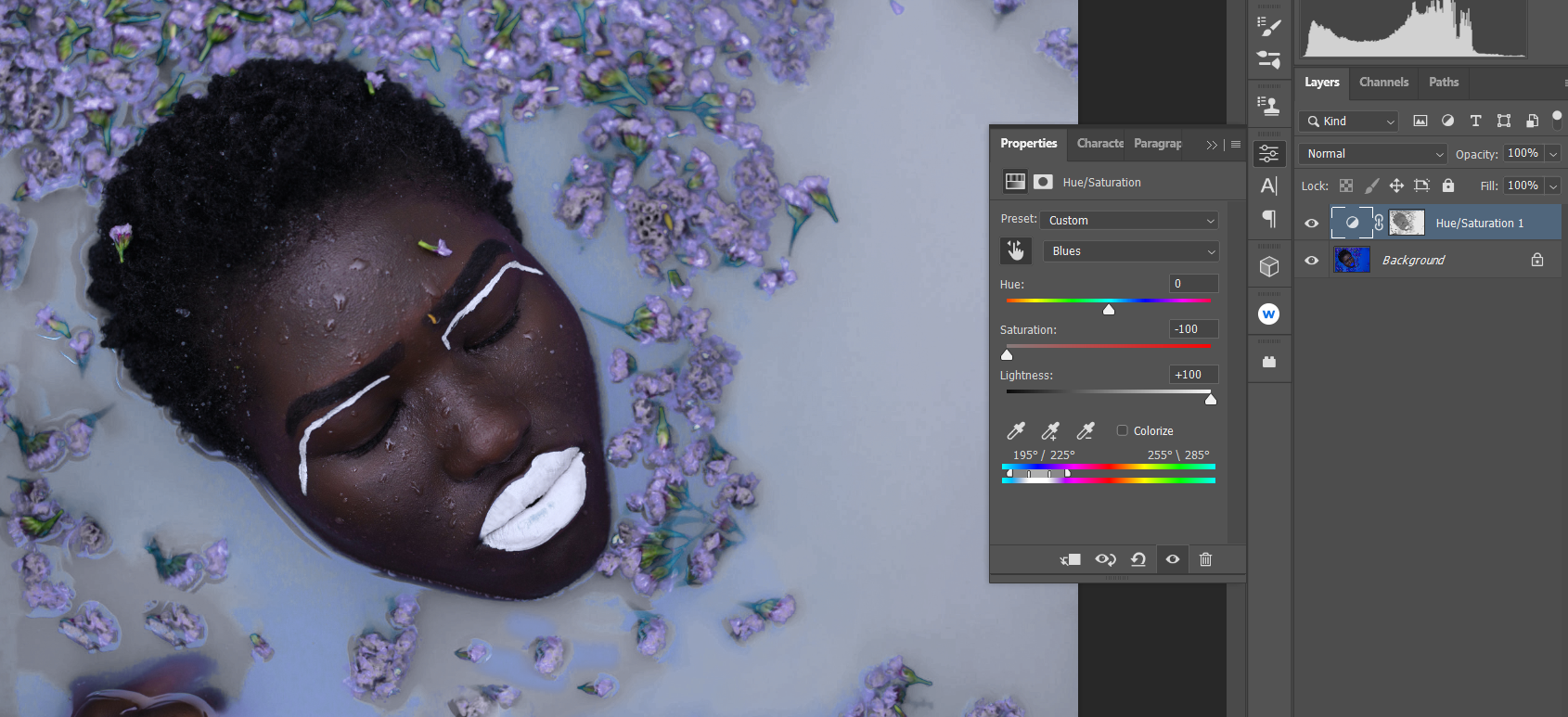Select the Background layer thumbnail
The width and height of the screenshot is (1568, 717).
pos(1352,260)
